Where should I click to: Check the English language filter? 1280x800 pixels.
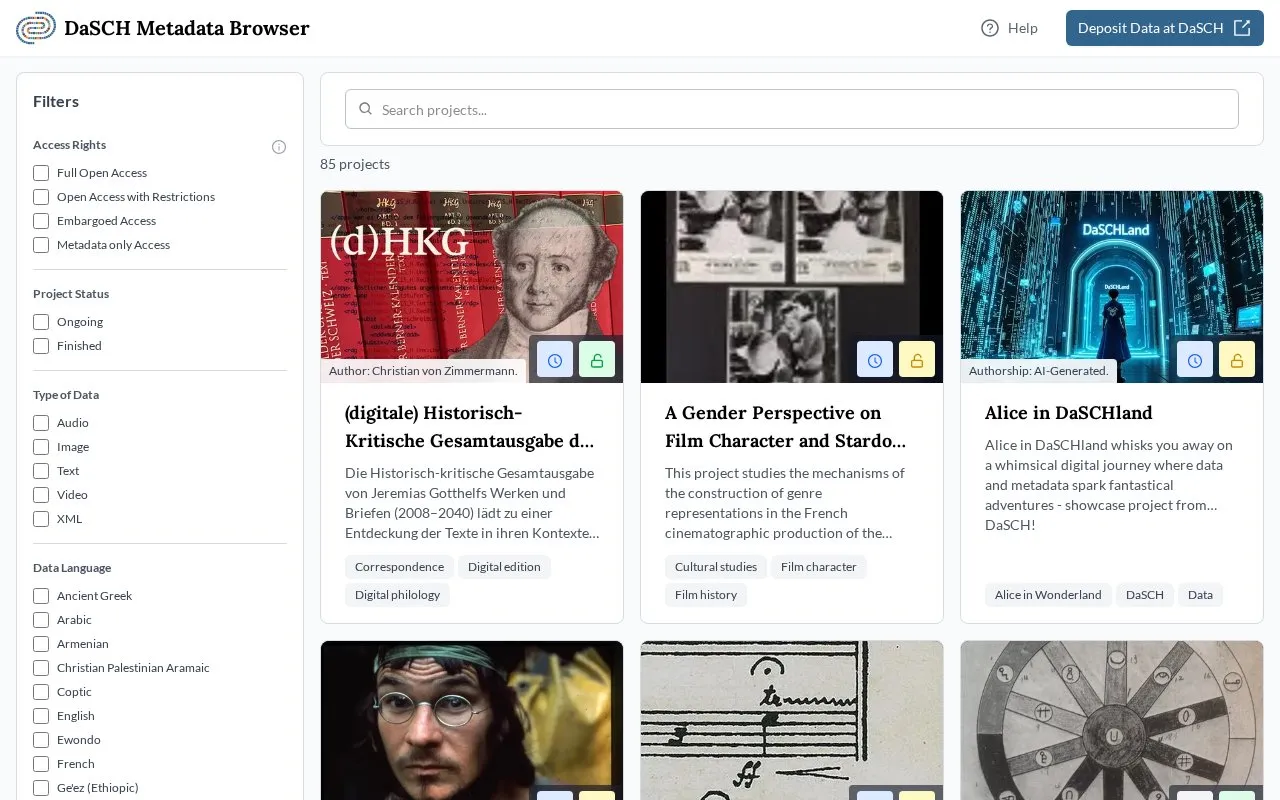[x=41, y=716]
